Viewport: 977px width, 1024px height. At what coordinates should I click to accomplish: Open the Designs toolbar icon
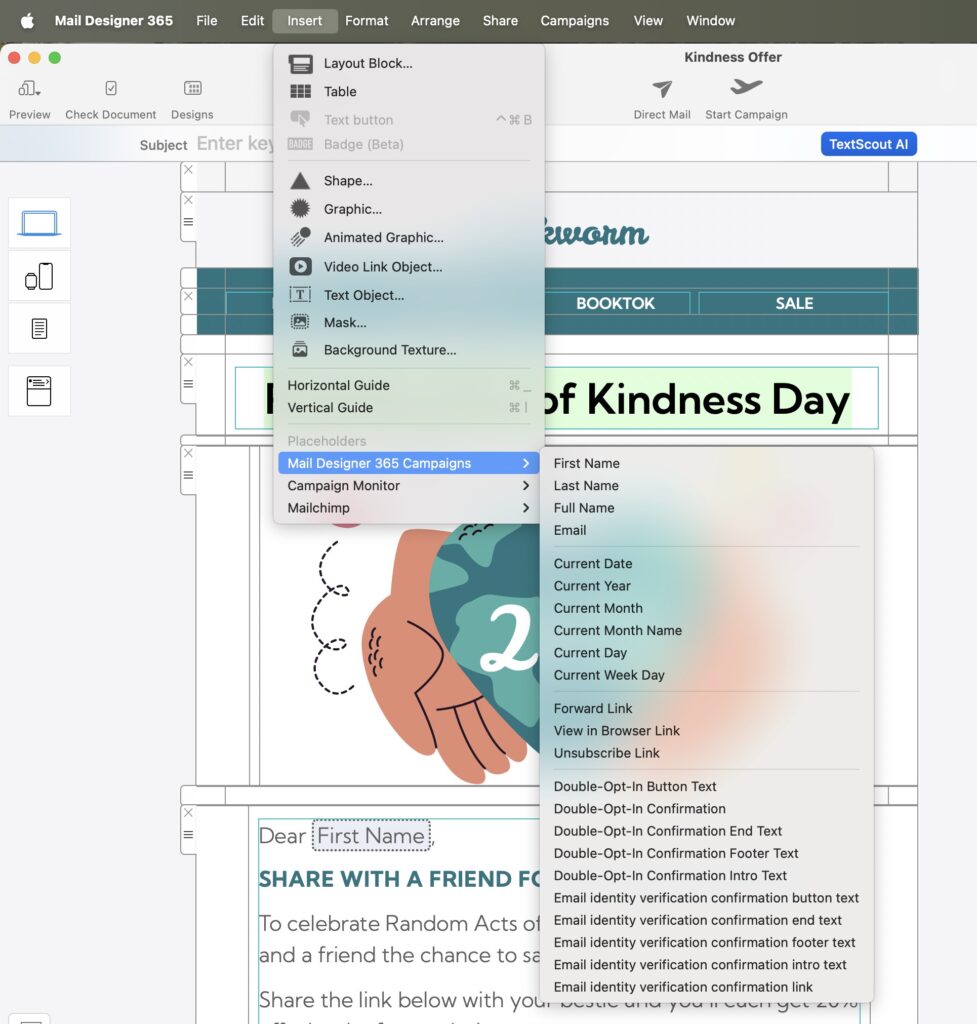193,88
